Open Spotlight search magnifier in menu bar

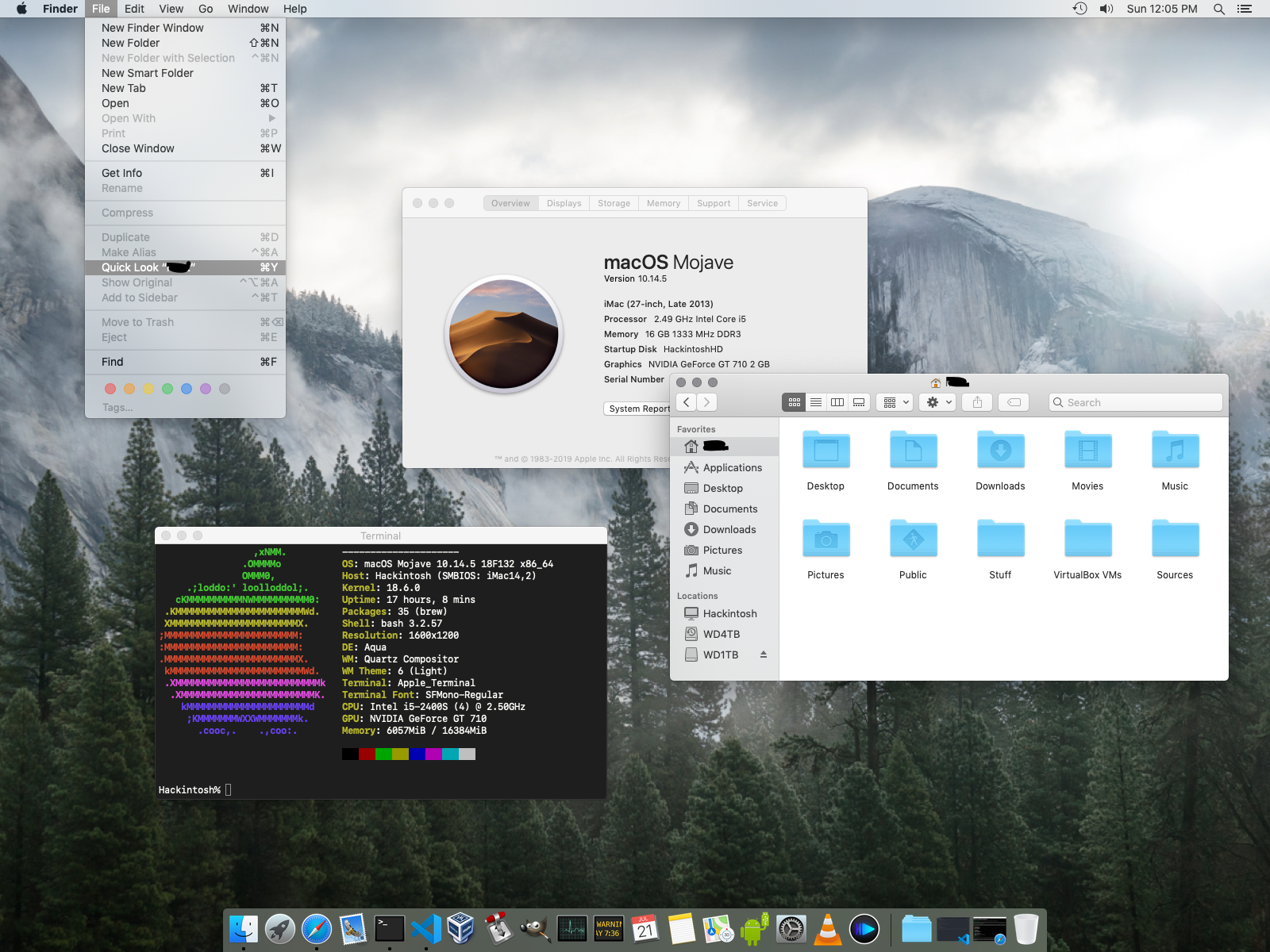click(x=1219, y=9)
